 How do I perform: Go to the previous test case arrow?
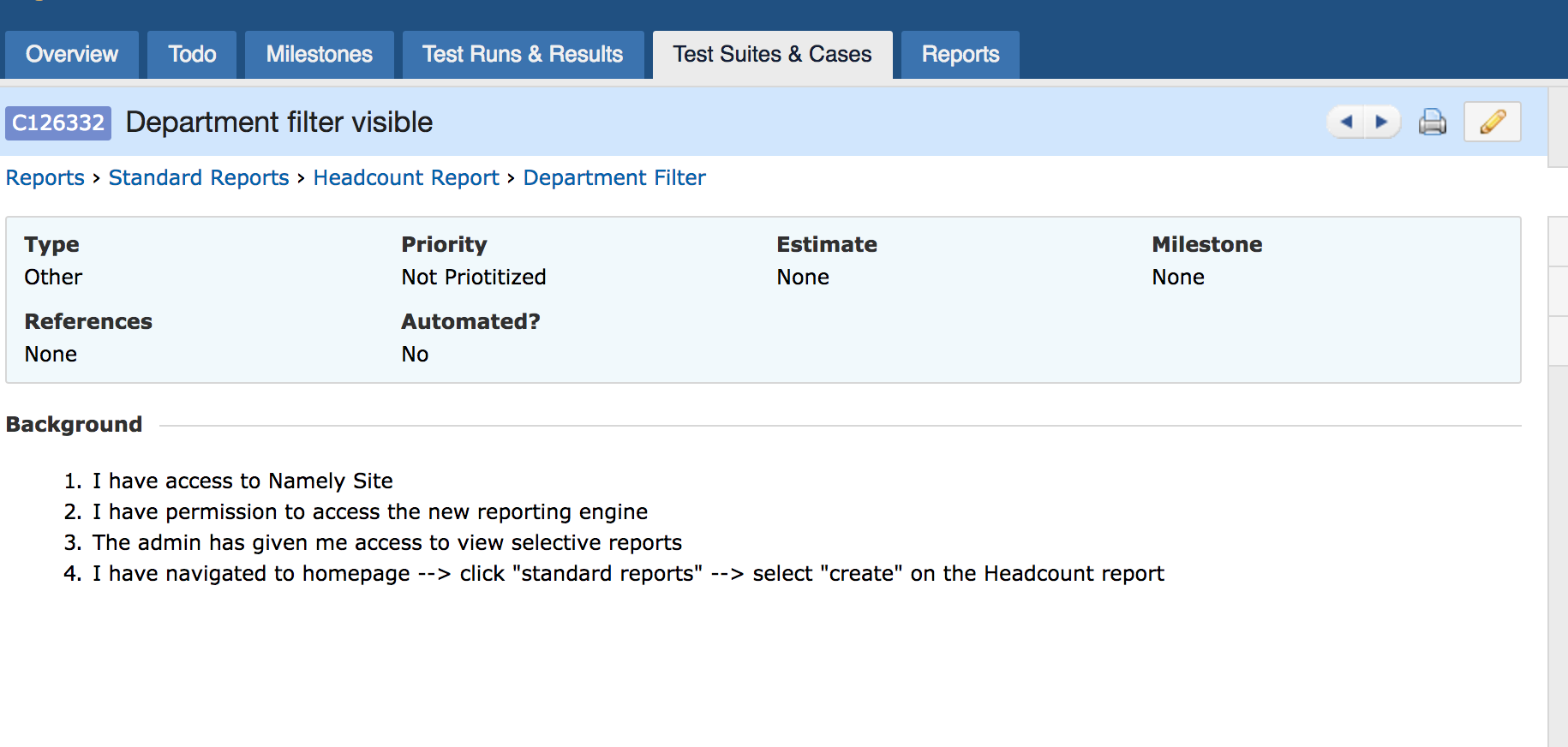click(1346, 122)
